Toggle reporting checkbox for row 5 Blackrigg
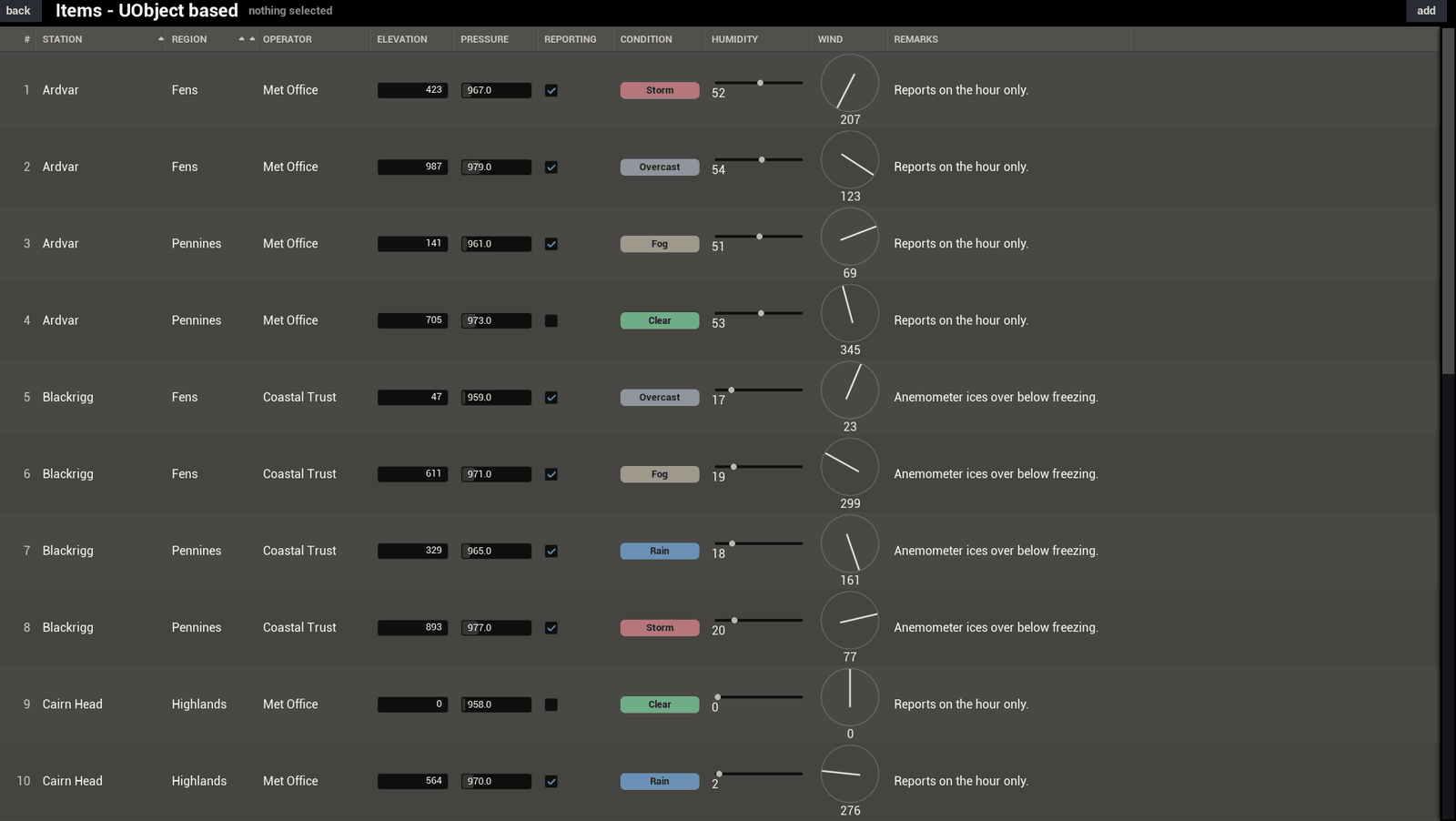Image resolution: width=1456 pixels, height=821 pixels. click(551, 398)
